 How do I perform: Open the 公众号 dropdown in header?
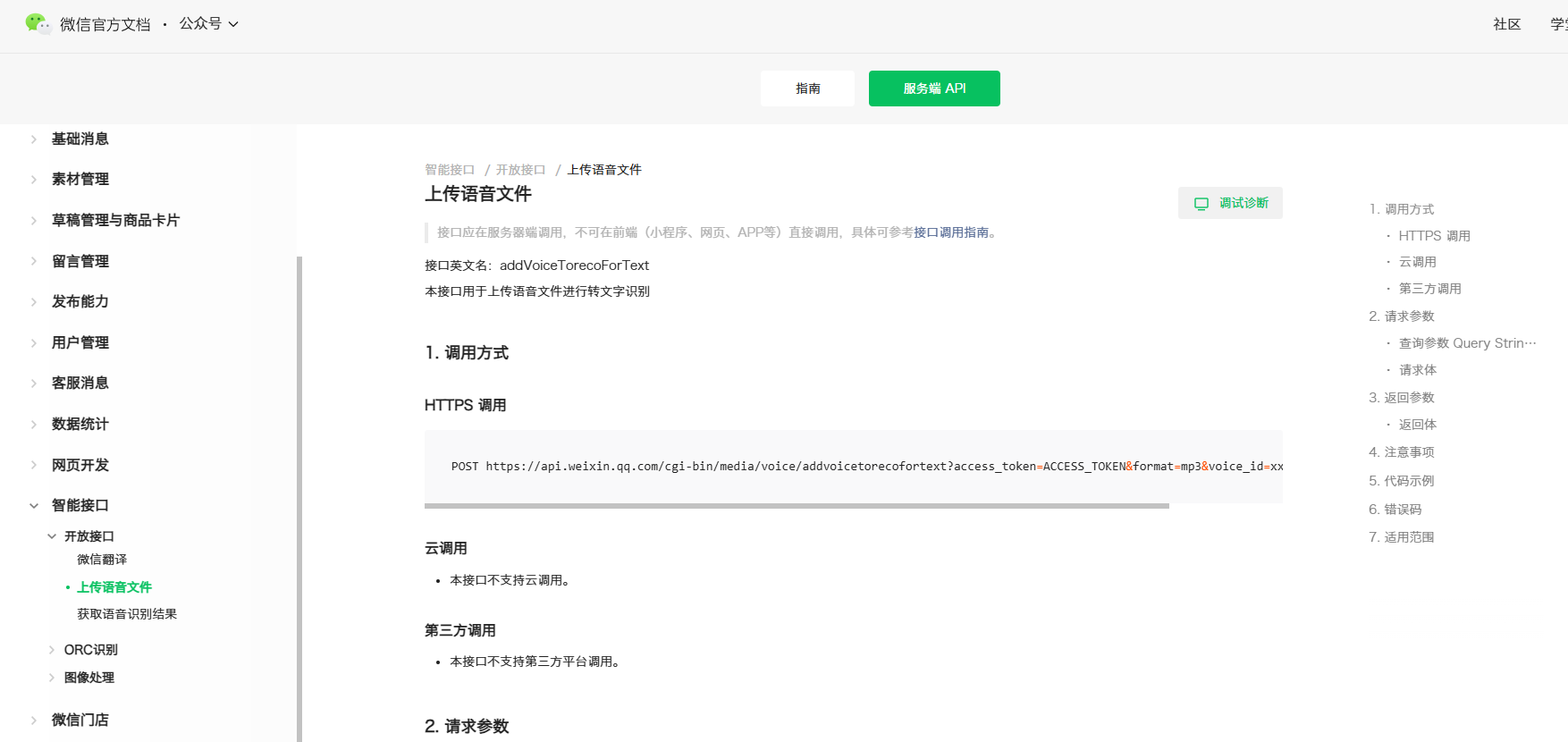209,24
